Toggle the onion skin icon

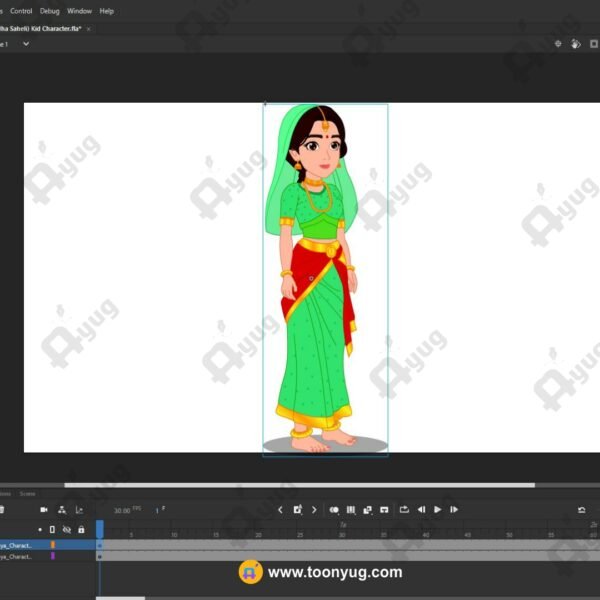coord(334,510)
